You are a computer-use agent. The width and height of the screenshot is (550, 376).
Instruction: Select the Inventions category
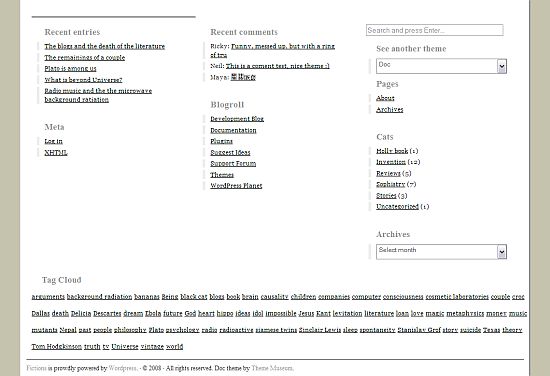[x=391, y=162]
